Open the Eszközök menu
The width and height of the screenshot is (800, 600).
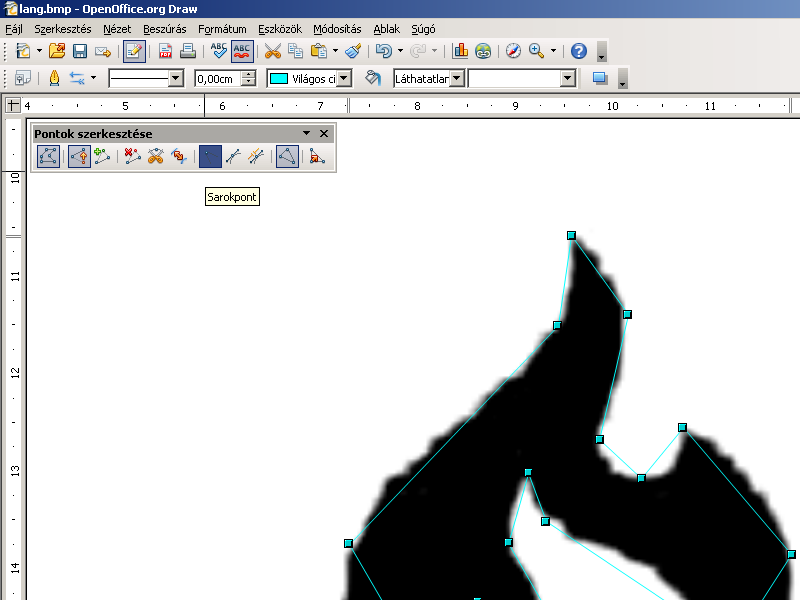tap(280, 29)
